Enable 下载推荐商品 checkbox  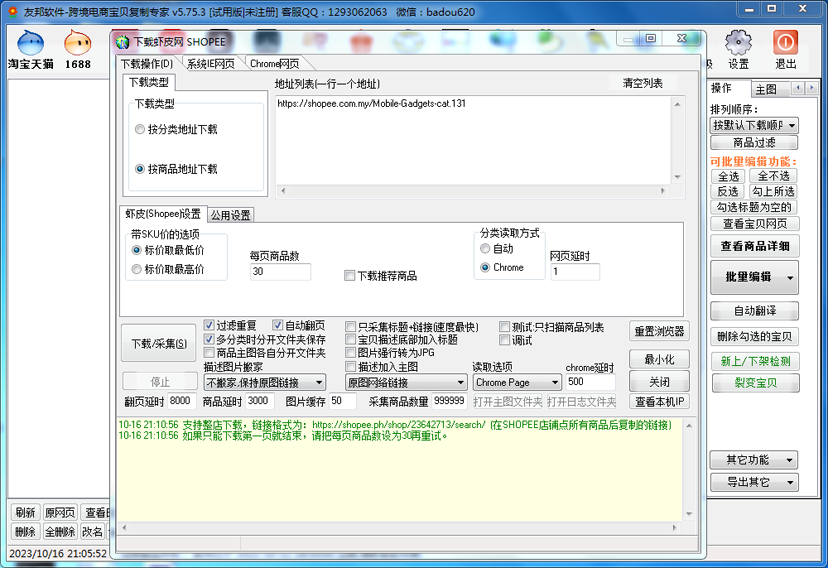coord(350,276)
